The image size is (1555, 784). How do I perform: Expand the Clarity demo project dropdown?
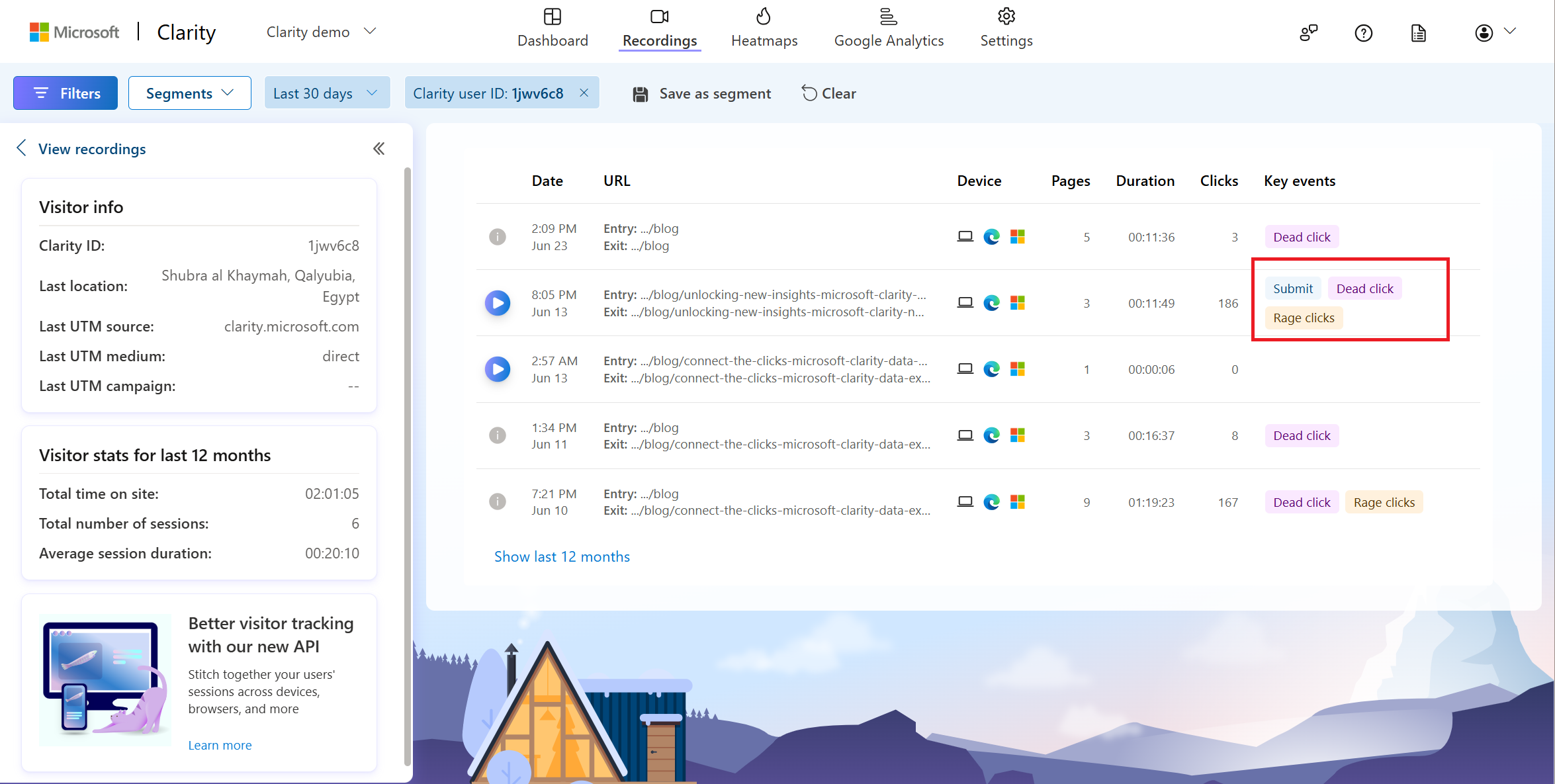[321, 32]
